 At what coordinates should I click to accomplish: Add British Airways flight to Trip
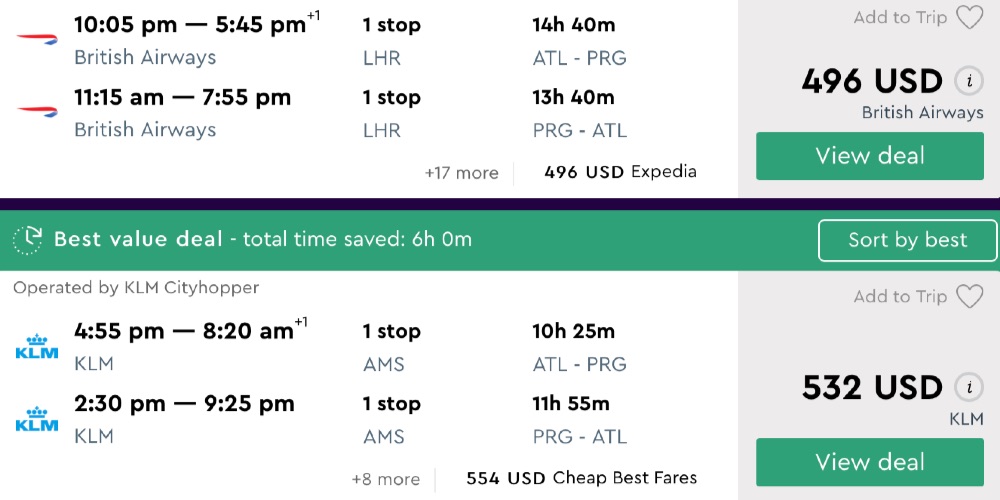[x=900, y=18]
